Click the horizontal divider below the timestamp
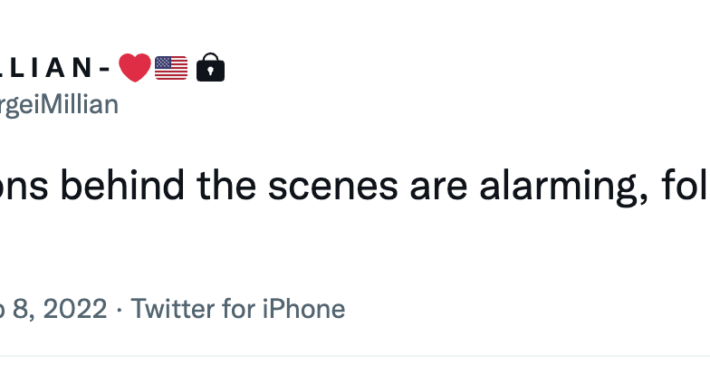 355,356
